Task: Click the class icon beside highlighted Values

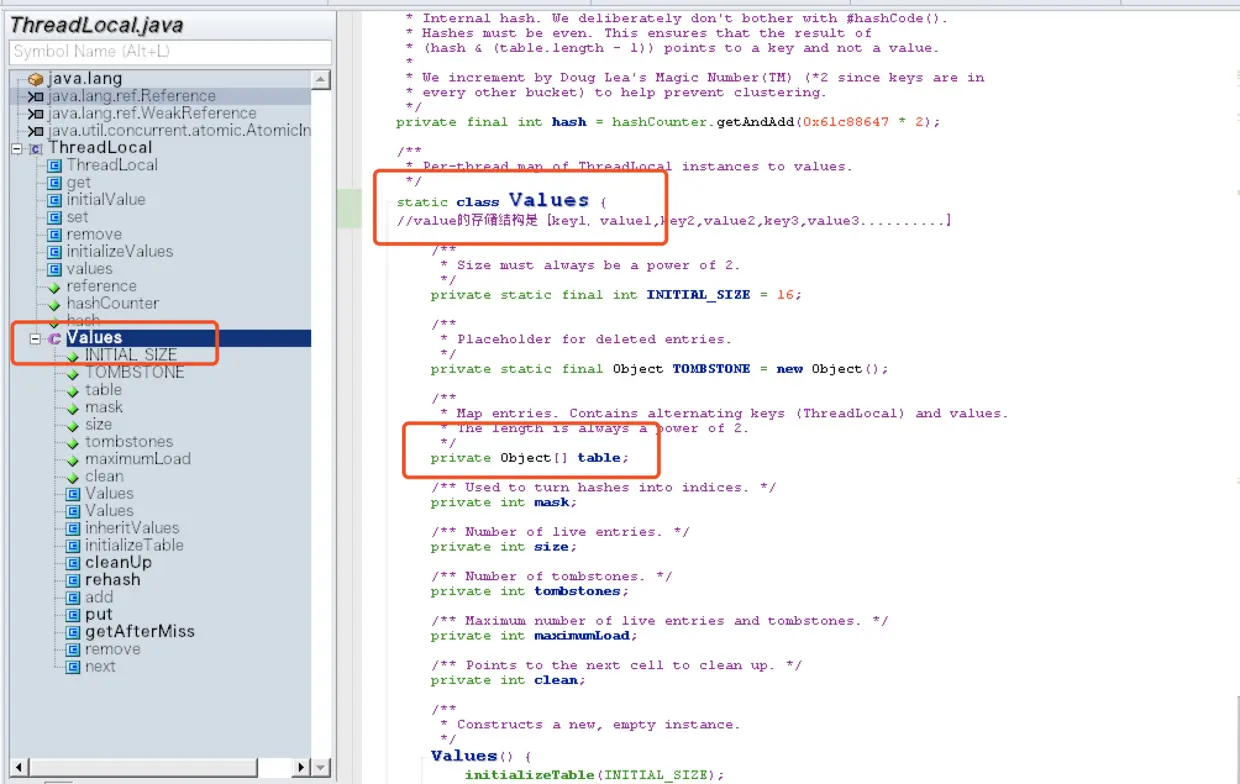Action: (54, 339)
